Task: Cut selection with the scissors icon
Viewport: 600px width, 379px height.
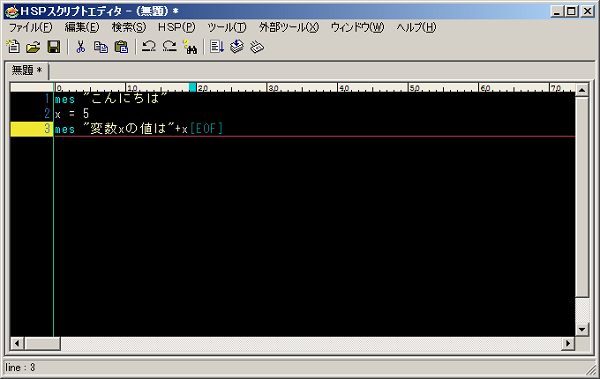Action: (x=80, y=47)
